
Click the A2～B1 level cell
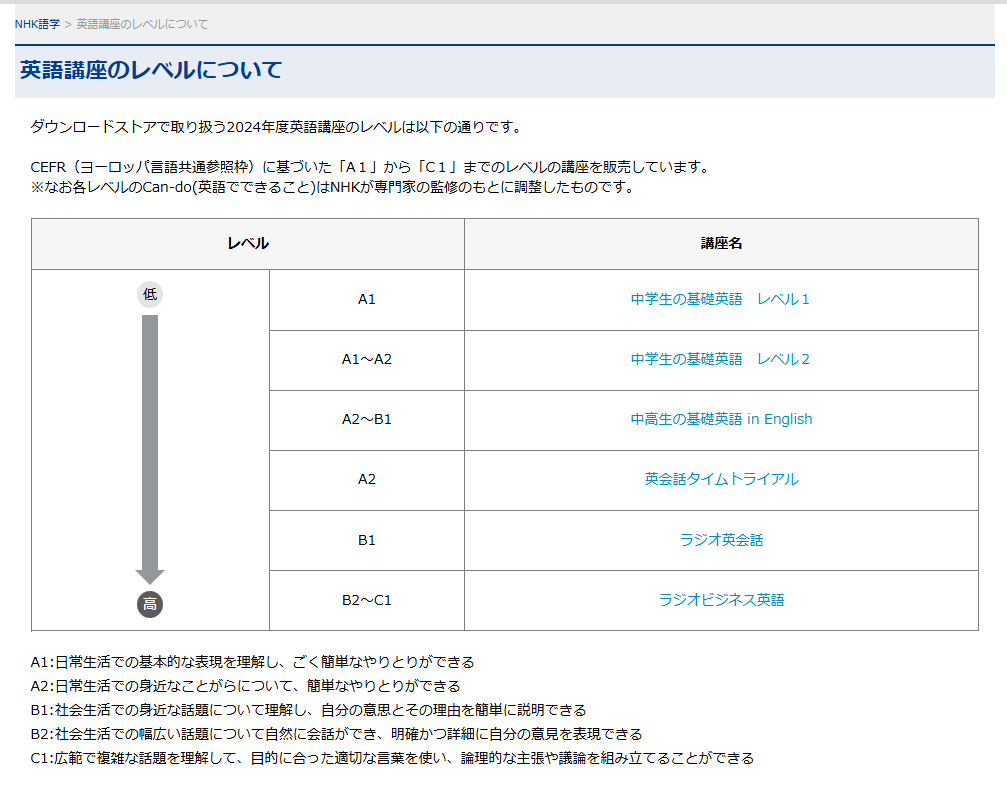[367, 419]
